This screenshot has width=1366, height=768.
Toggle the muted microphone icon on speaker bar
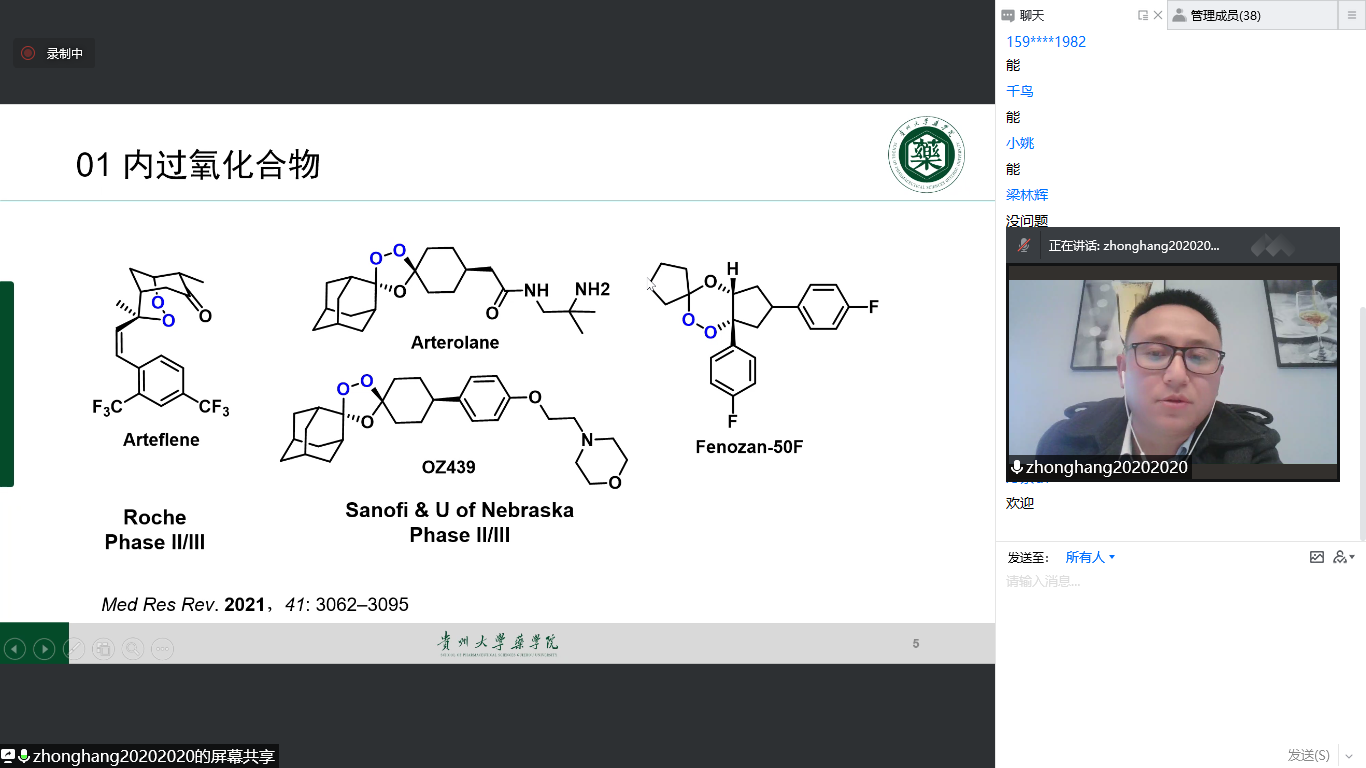[1024, 245]
